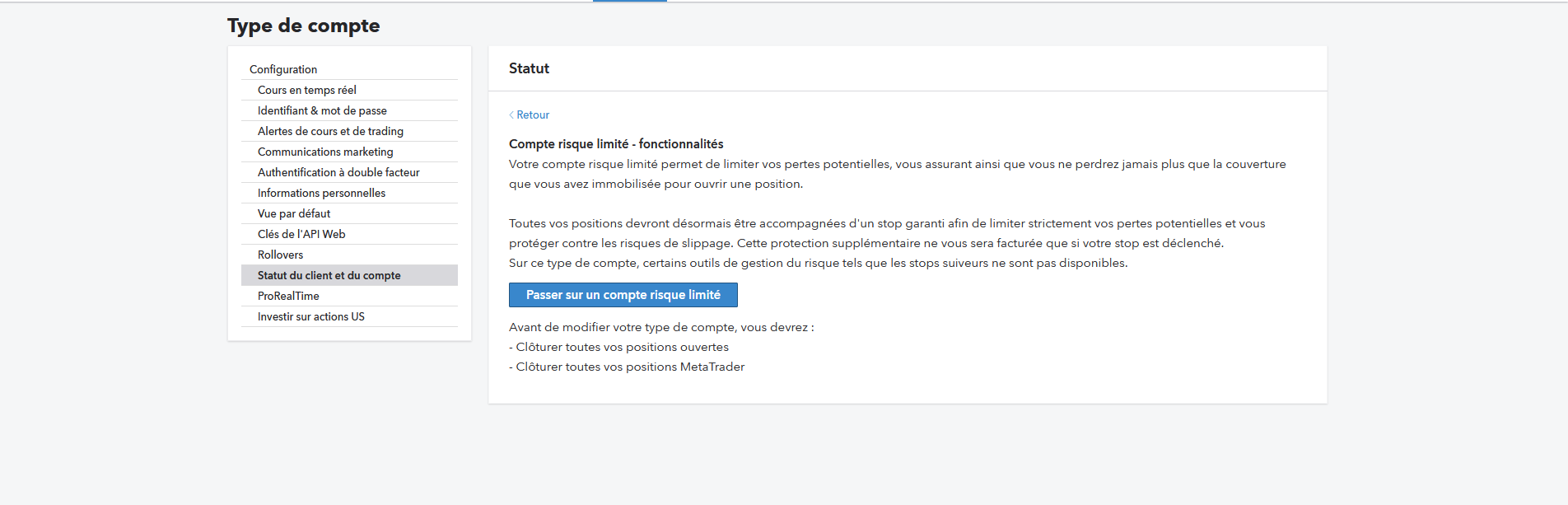This screenshot has height=505, width=1568.
Task: Click the Compte risque limité fonctionnalités heading
Action: tap(616, 144)
